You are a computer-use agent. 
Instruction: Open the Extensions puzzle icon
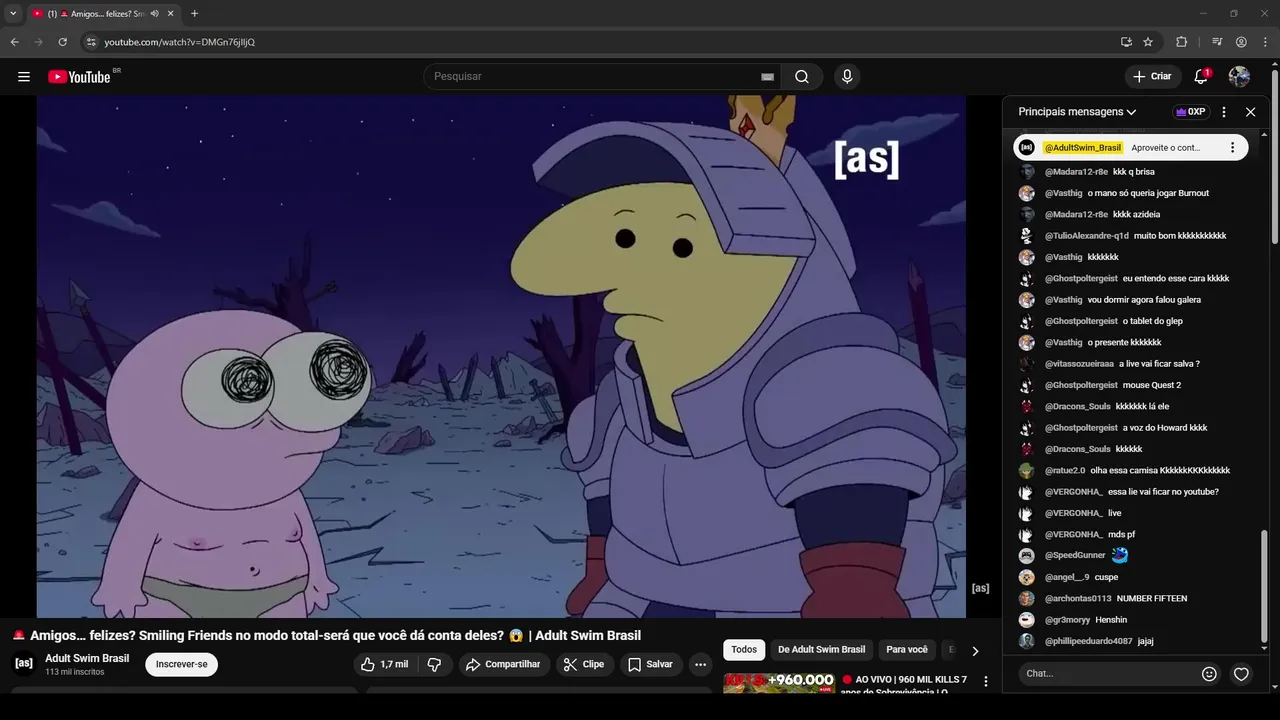pyautogui.click(x=1181, y=42)
